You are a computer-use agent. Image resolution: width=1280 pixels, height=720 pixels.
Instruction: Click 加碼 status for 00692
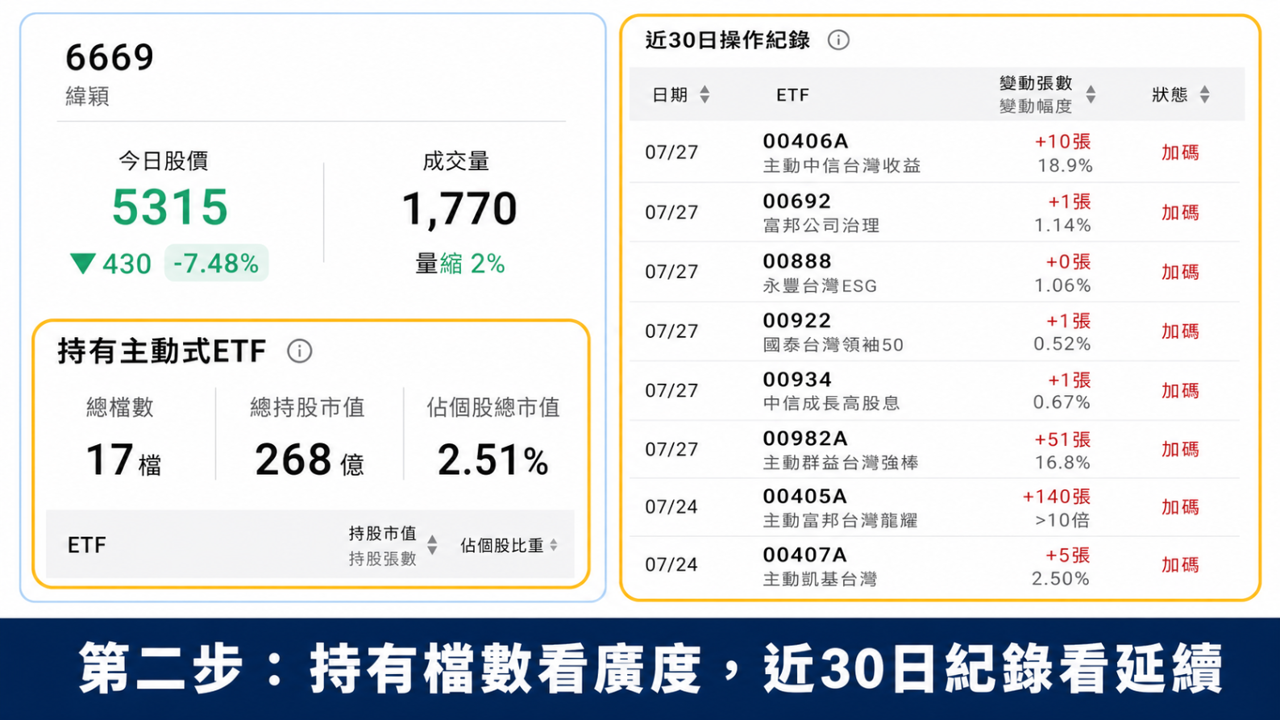click(x=1180, y=213)
